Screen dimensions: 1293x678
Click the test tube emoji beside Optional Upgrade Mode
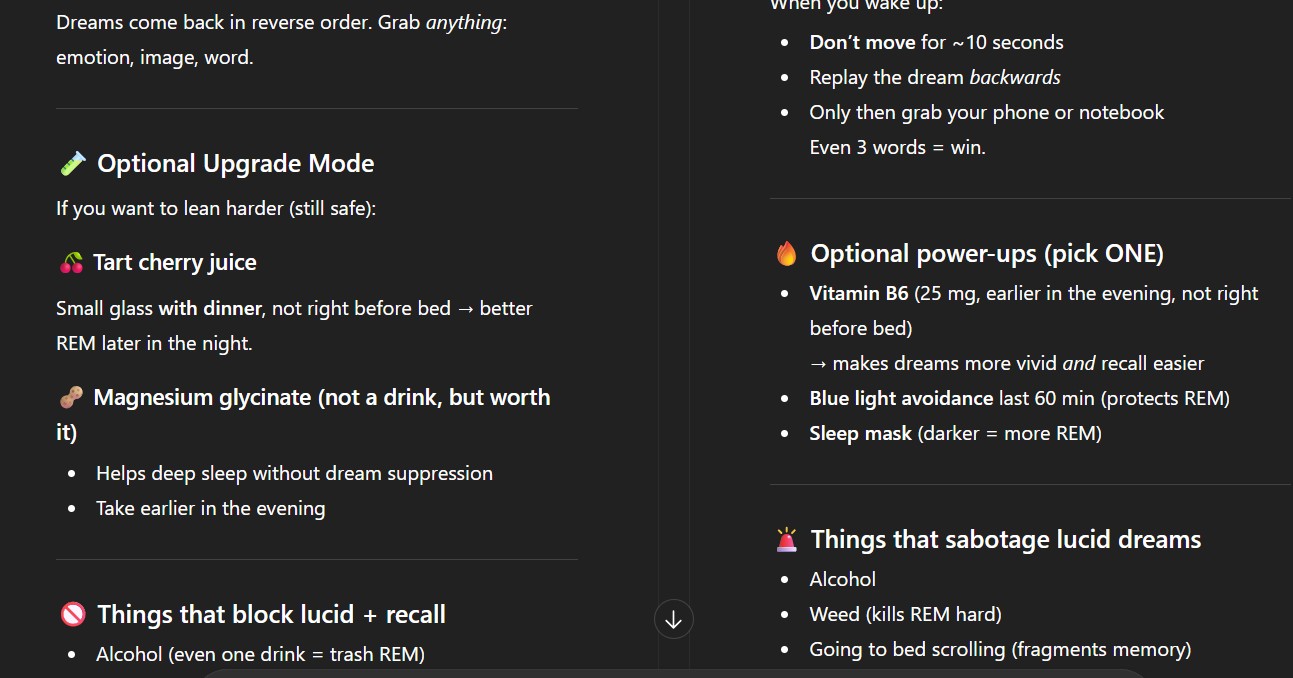coord(72,164)
